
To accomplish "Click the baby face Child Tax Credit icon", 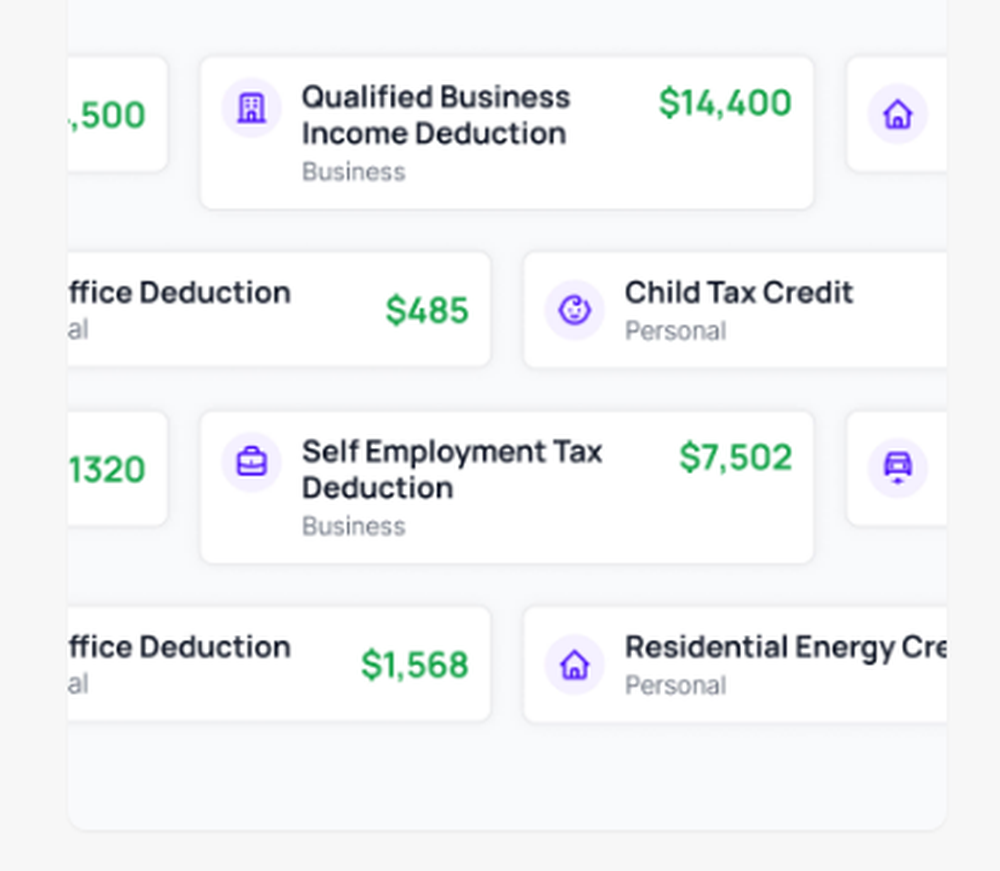I will (x=574, y=310).
